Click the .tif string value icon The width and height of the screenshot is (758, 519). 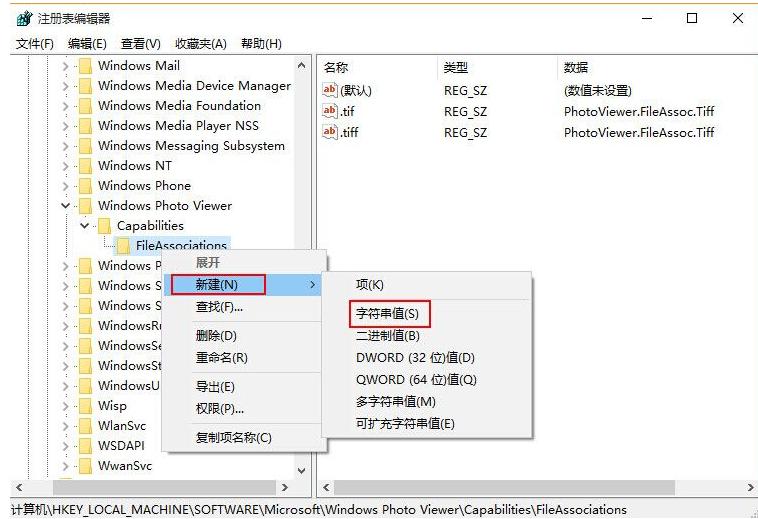click(x=330, y=111)
